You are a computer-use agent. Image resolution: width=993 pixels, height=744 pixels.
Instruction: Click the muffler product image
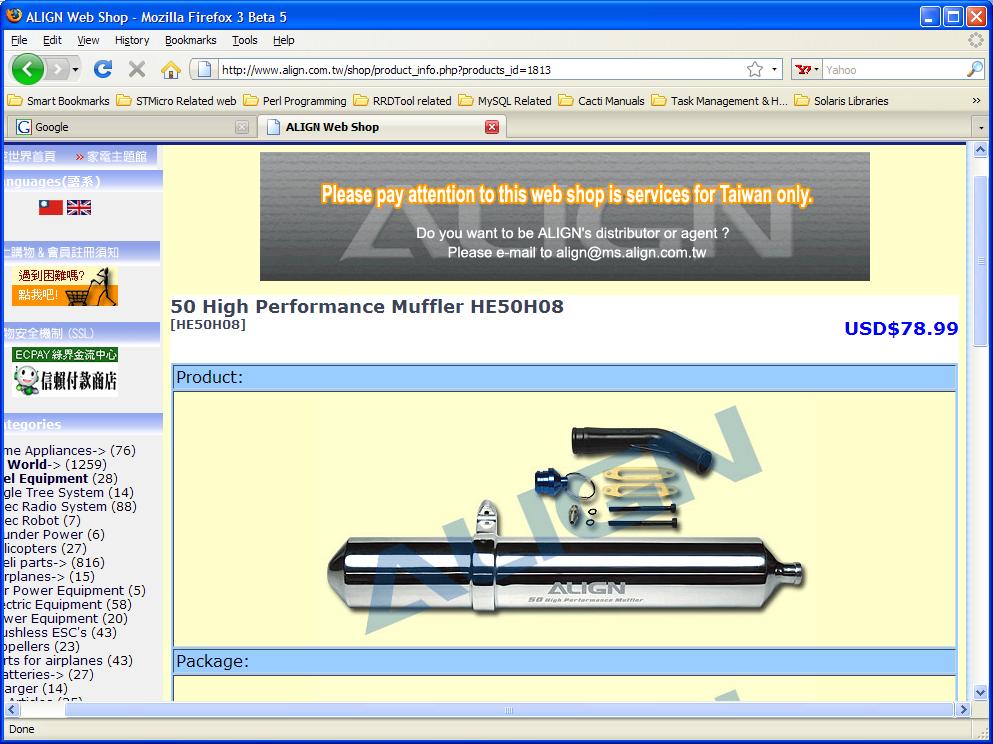[564, 519]
